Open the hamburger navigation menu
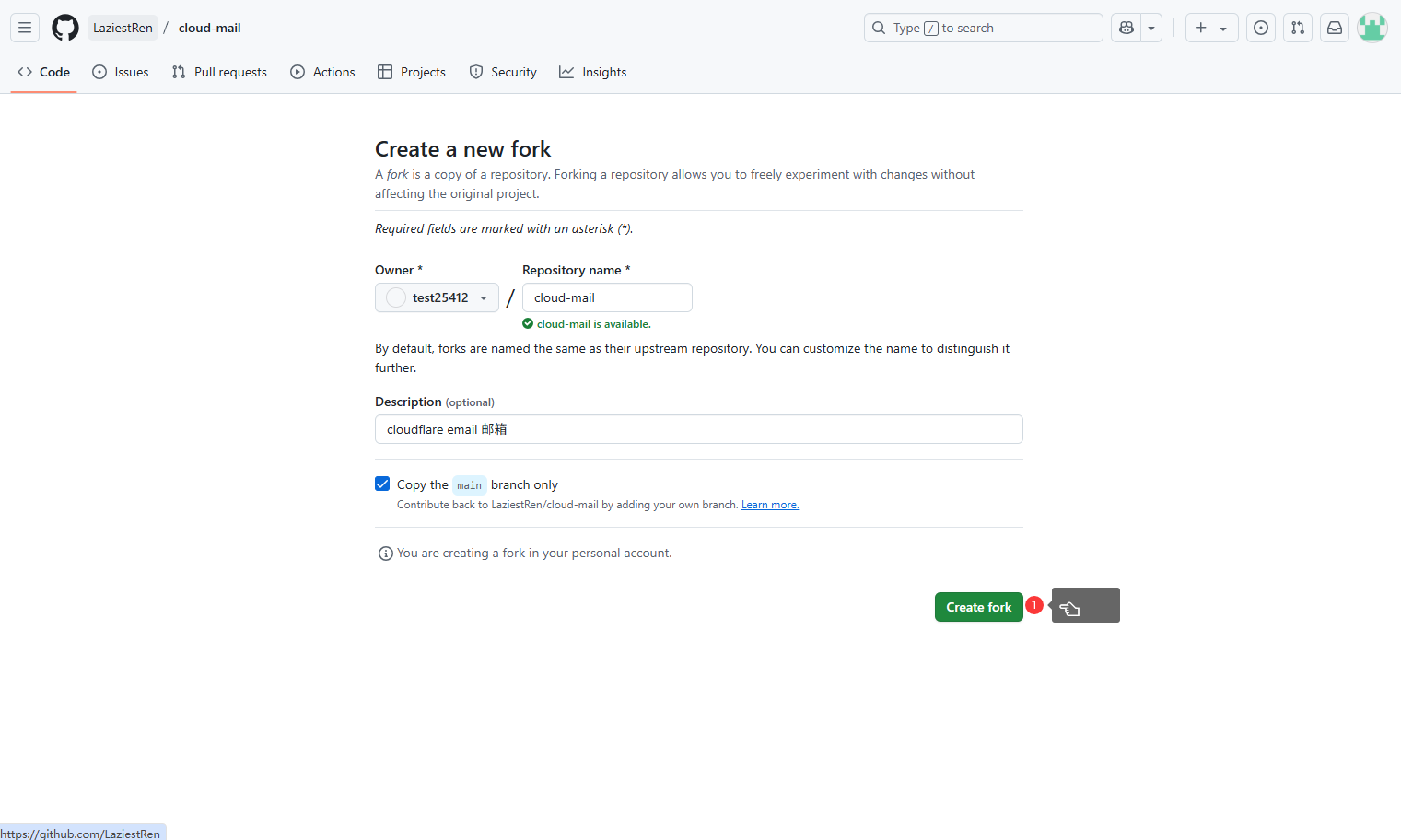 [25, 28]
